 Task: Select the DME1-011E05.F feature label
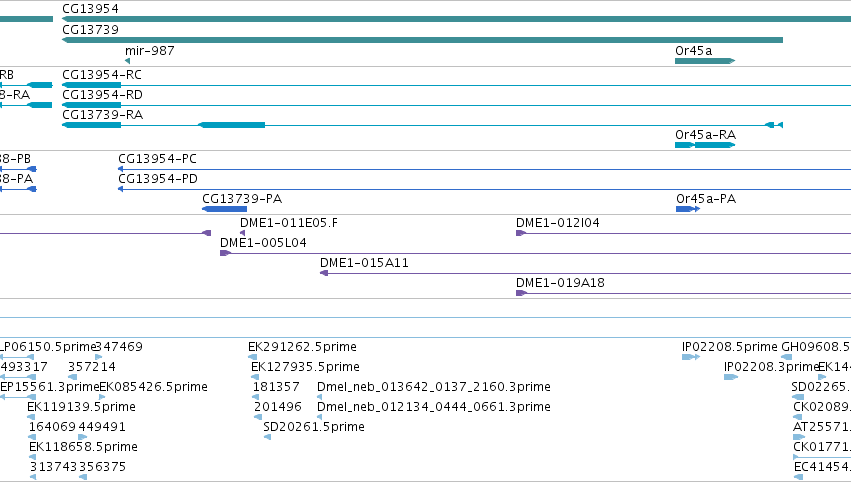pos(289,223)
